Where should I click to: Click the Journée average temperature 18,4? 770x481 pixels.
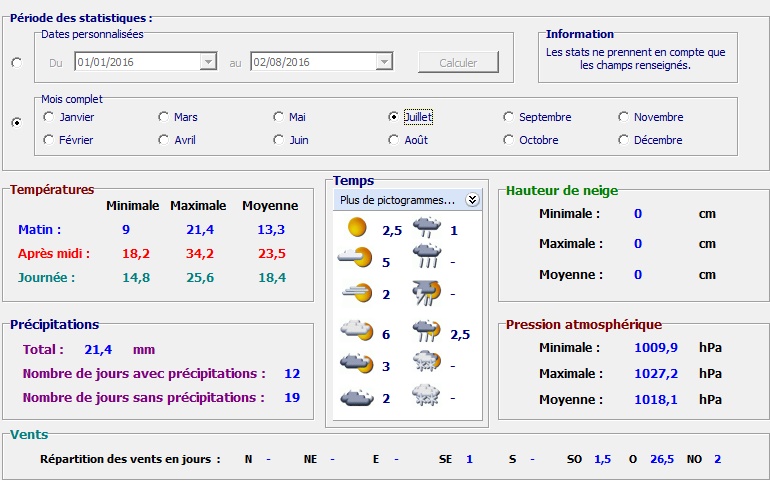coord(272,278)
